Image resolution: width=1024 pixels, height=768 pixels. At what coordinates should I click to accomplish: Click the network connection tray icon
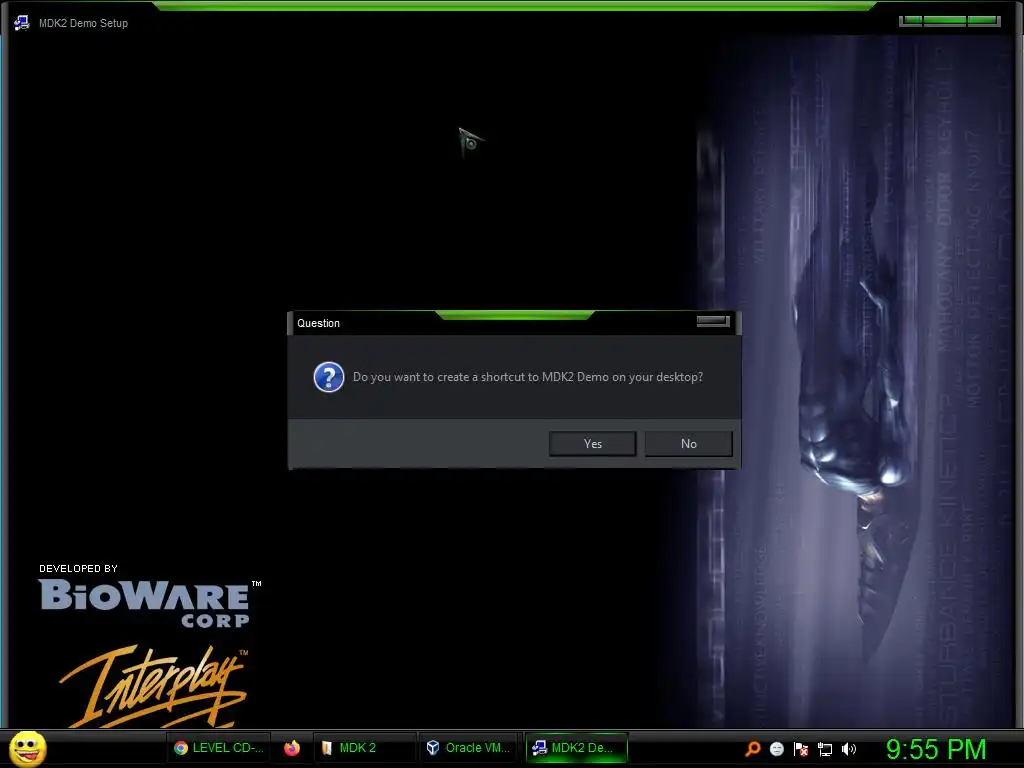click(x=825, y=749)
